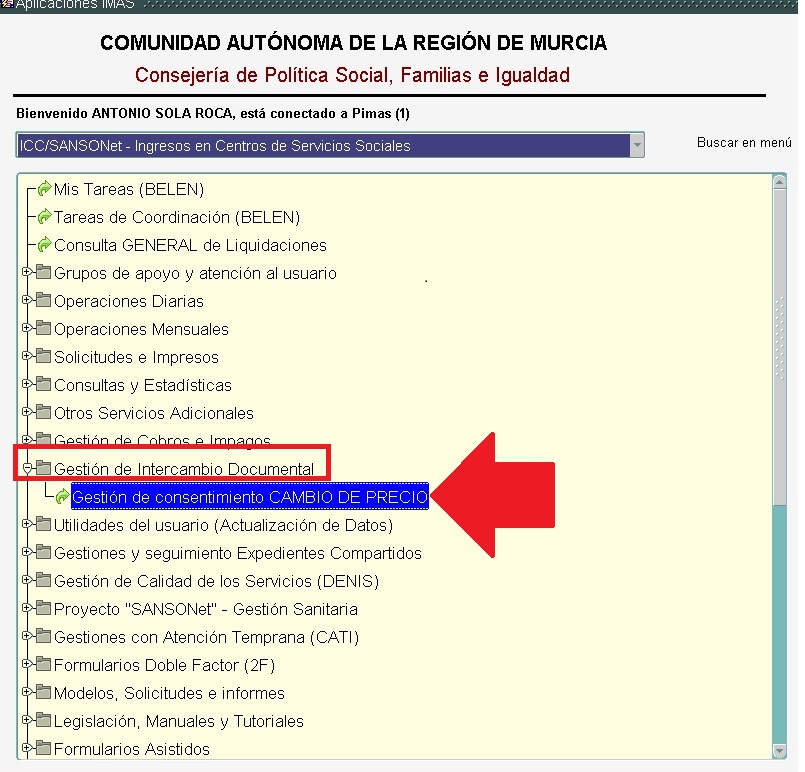Click the Buscar en menú link
Screen dimensions: 805x772
point(744,143)
